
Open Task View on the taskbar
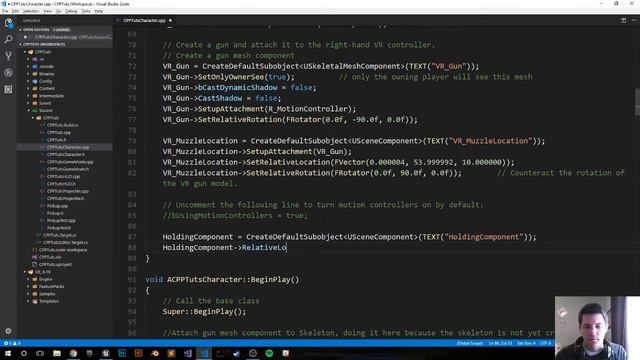coord(40,353)
